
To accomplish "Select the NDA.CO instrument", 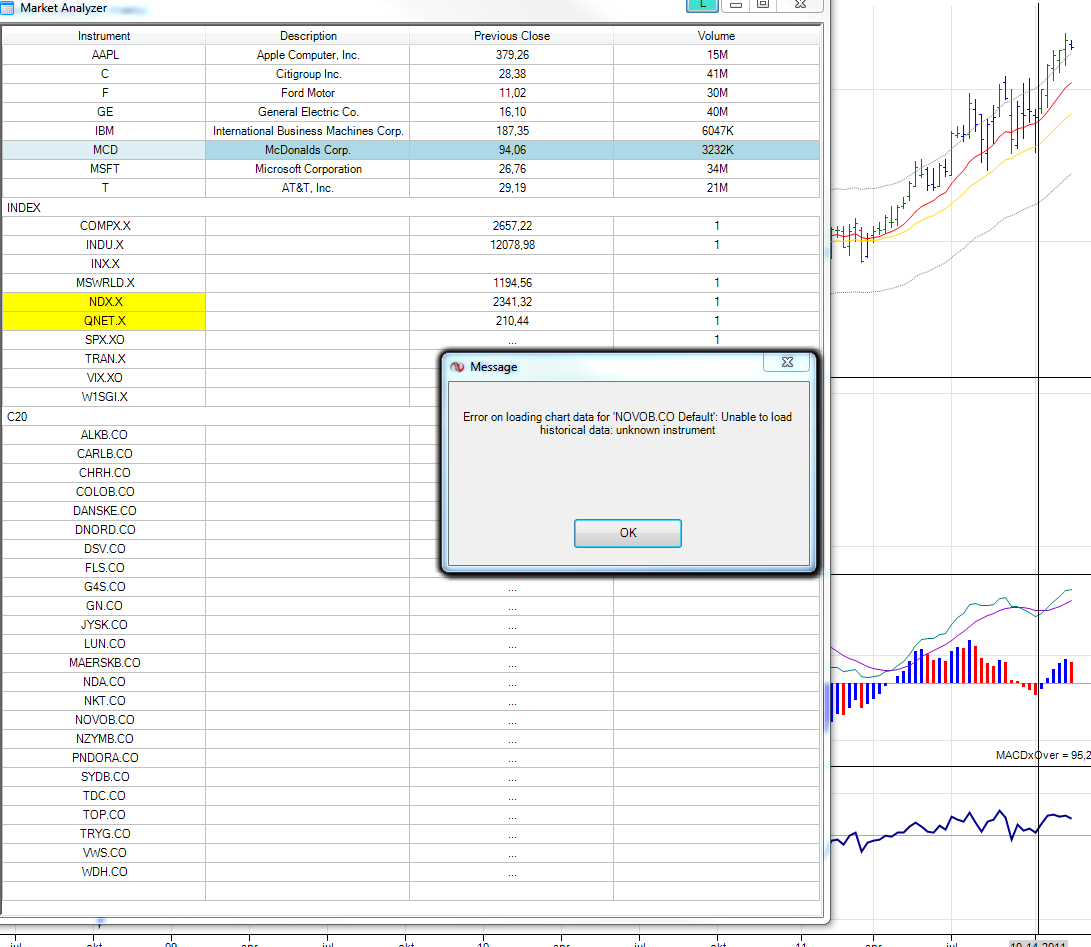I will [104, 682].
